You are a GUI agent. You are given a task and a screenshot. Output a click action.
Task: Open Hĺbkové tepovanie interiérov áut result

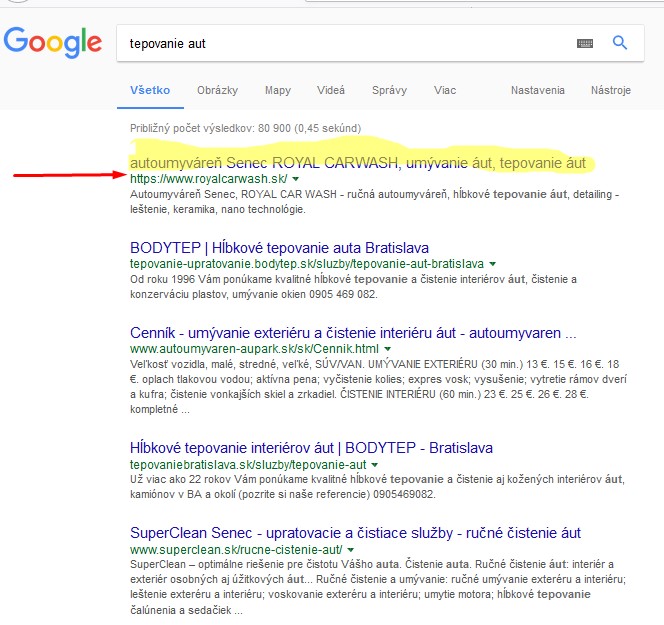click(311, 448)
